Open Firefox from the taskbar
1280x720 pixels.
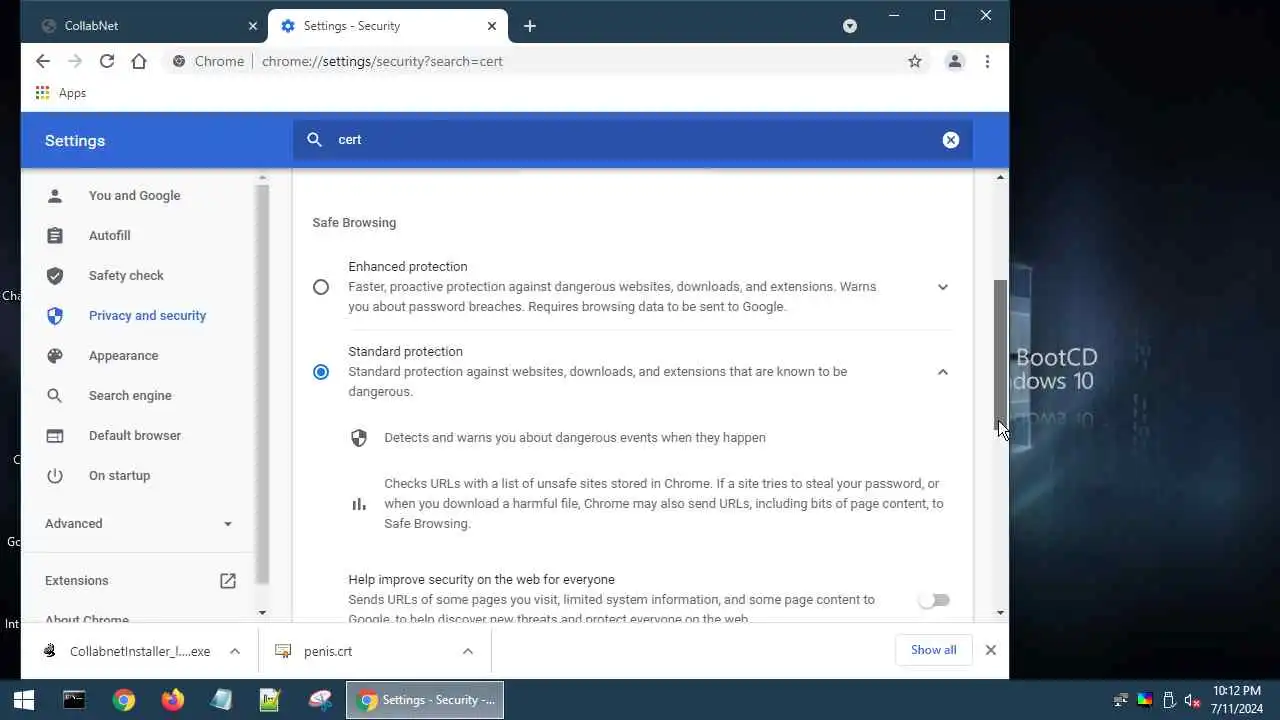[x=173, y=700]
